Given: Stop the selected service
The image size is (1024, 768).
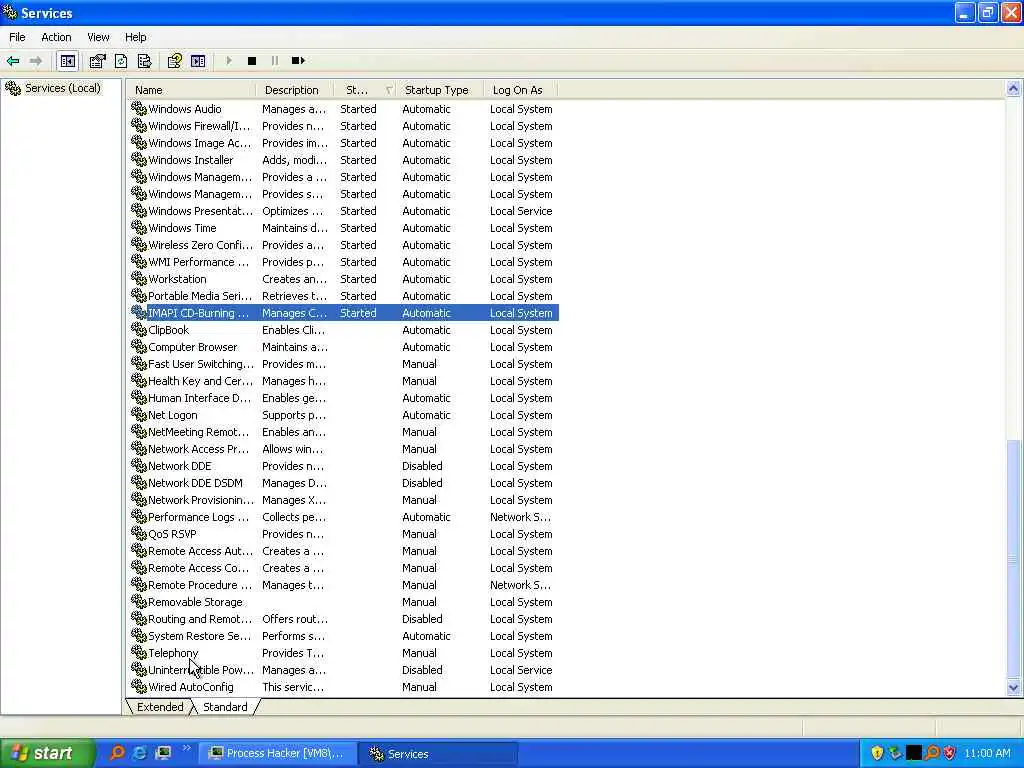Looking at the screenshot, I should (251, 61).
